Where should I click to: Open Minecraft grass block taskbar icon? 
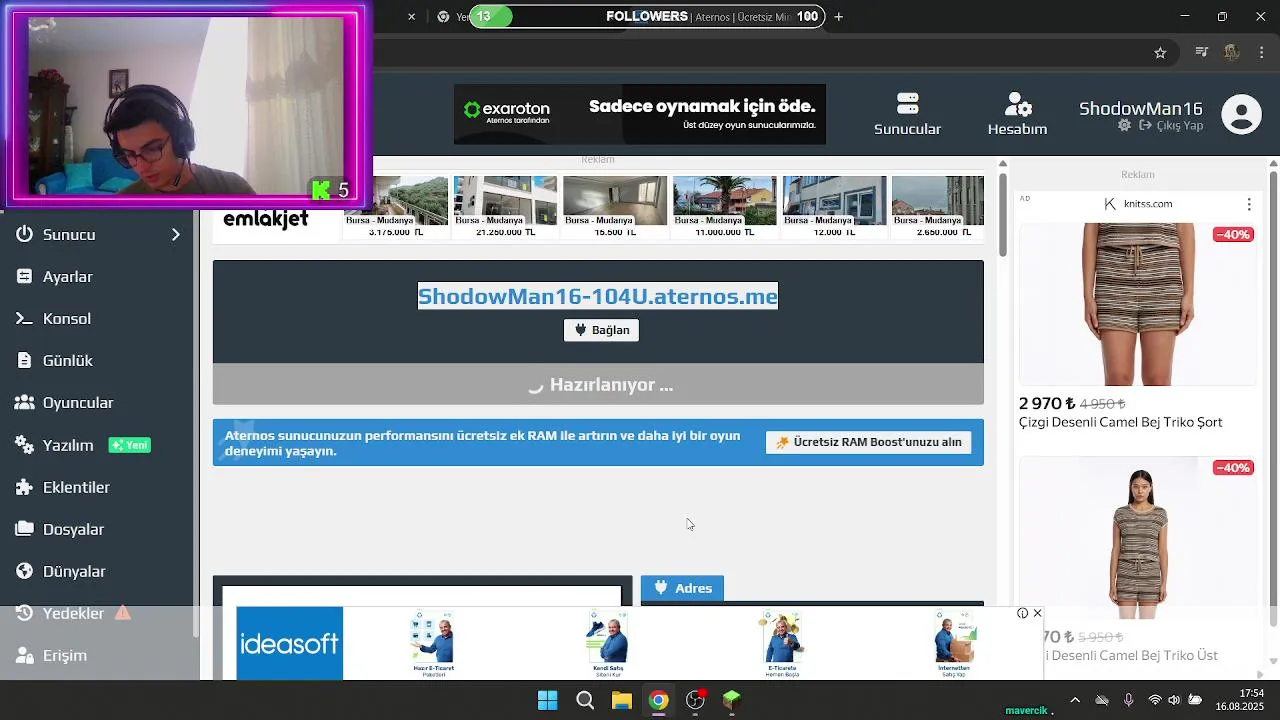coord(732,700)
